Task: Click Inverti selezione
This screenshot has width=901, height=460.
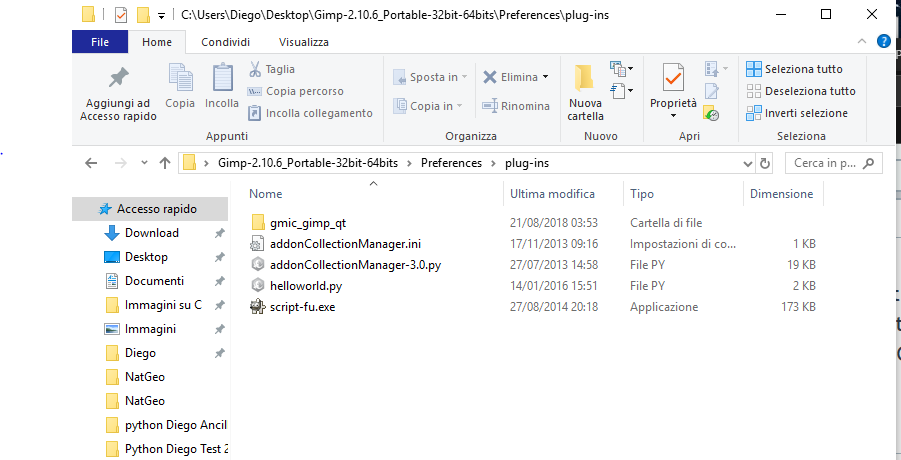Action: [x=796, y=113]
